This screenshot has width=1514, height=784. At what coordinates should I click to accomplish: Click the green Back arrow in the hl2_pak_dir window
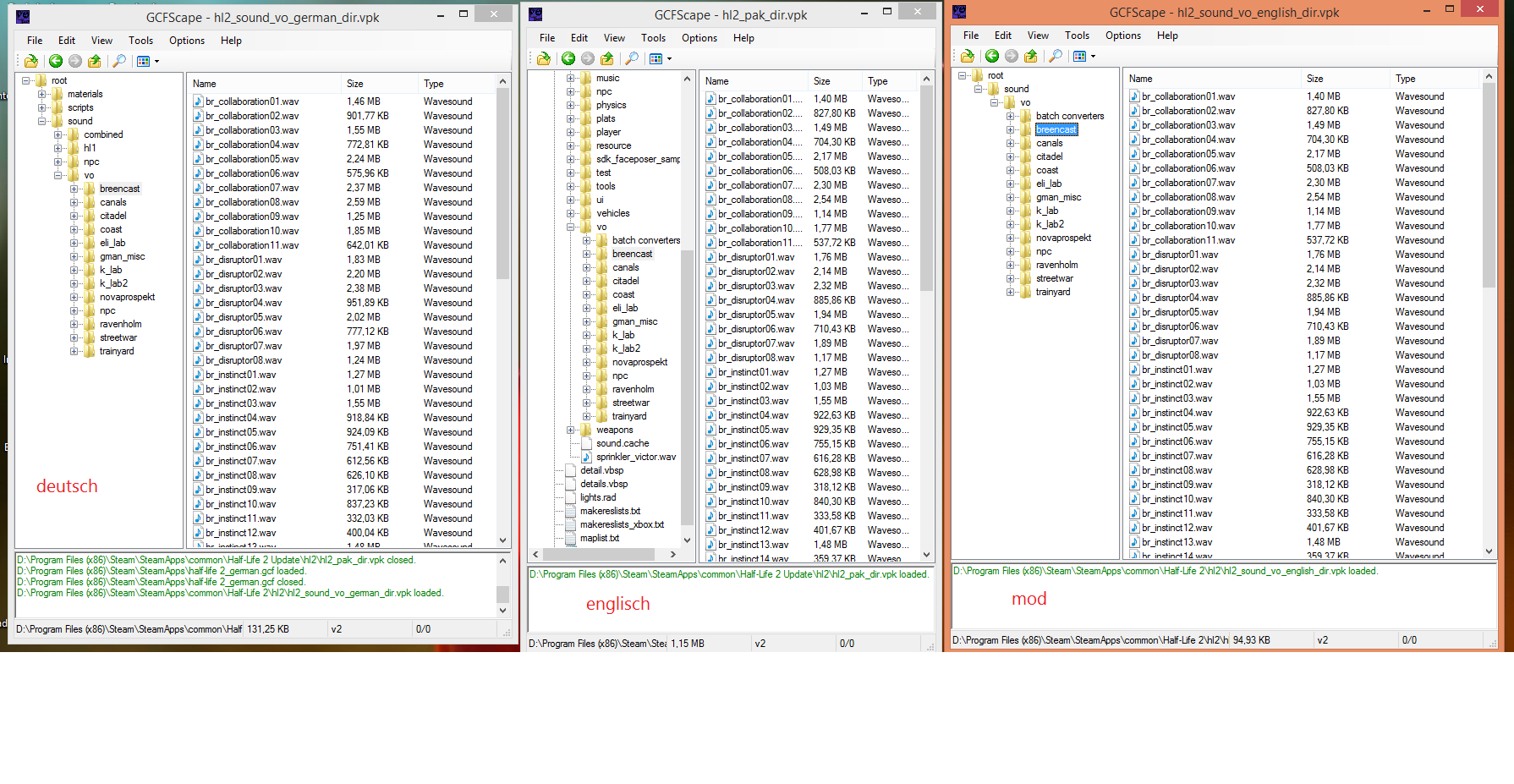coord(568,58)
